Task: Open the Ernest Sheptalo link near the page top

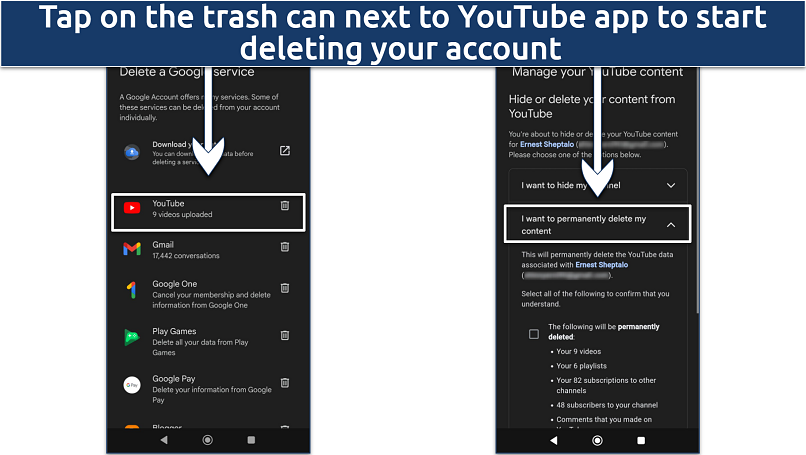Action: click(547, 144)
